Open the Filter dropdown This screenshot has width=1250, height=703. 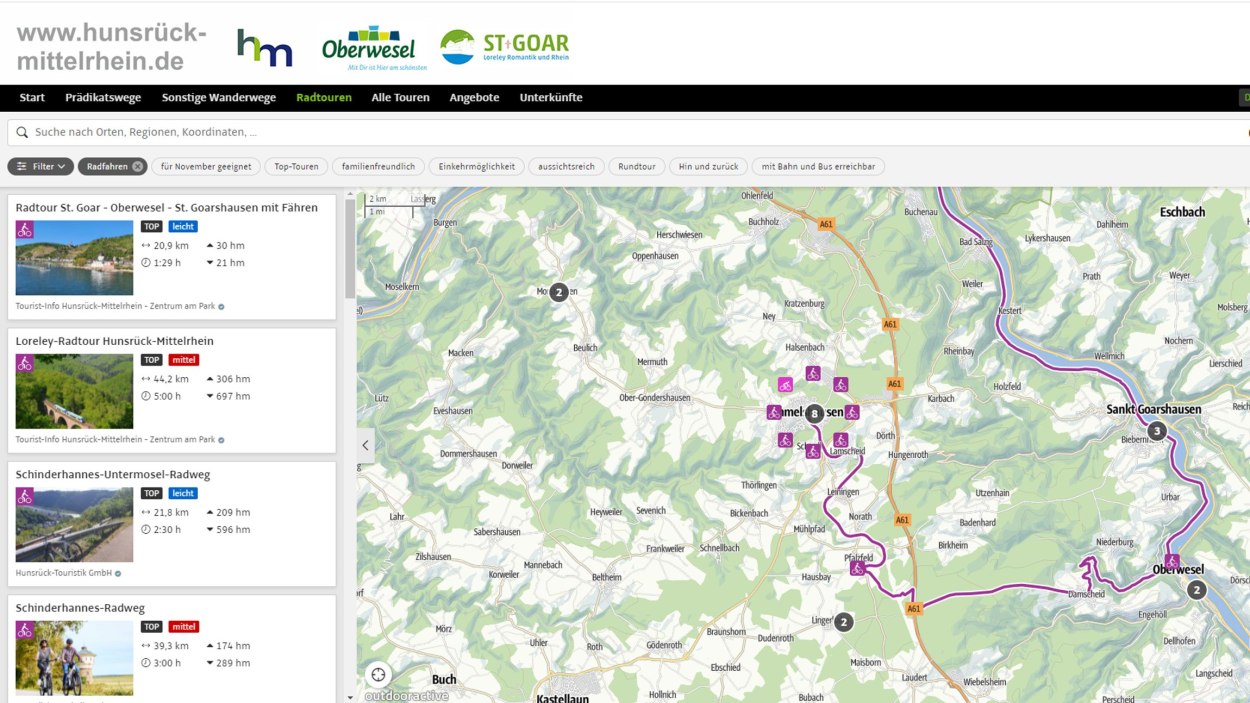tap(41, 167)
